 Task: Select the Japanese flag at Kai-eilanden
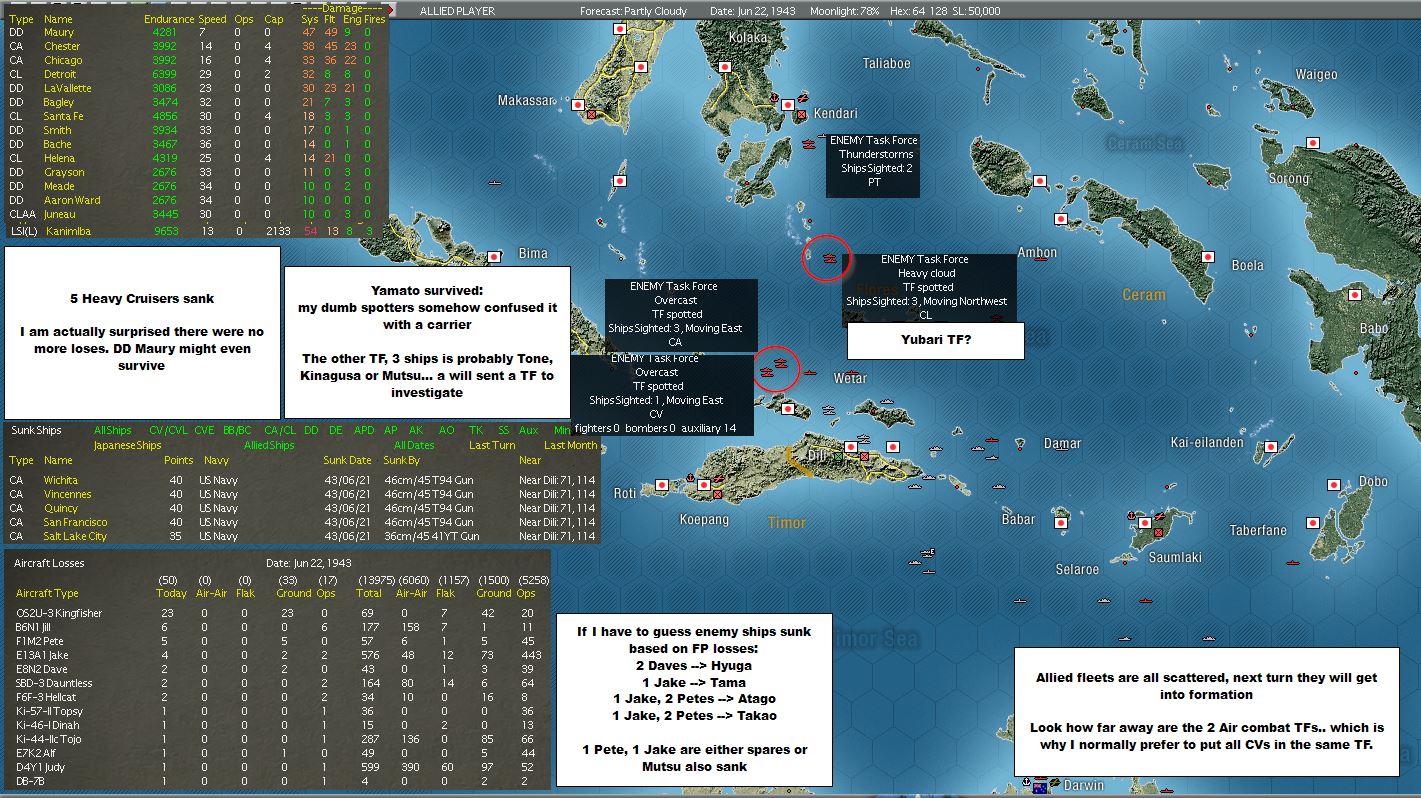click(x=1271, y=447)
